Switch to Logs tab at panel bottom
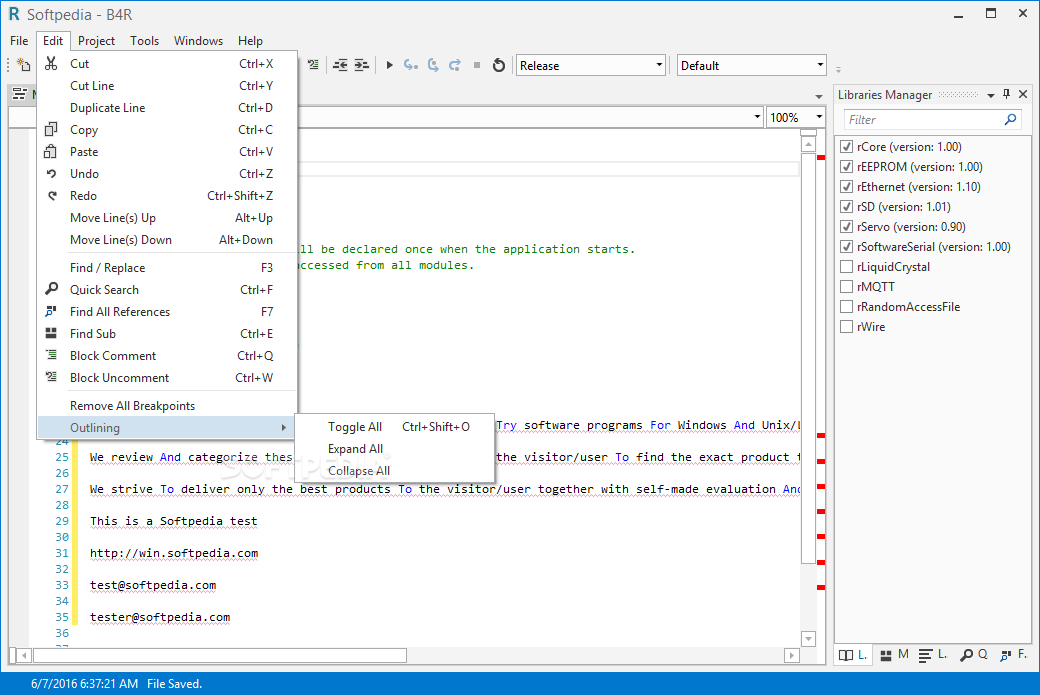This screenshot has height=695, width=1040. tap(933, 655)
